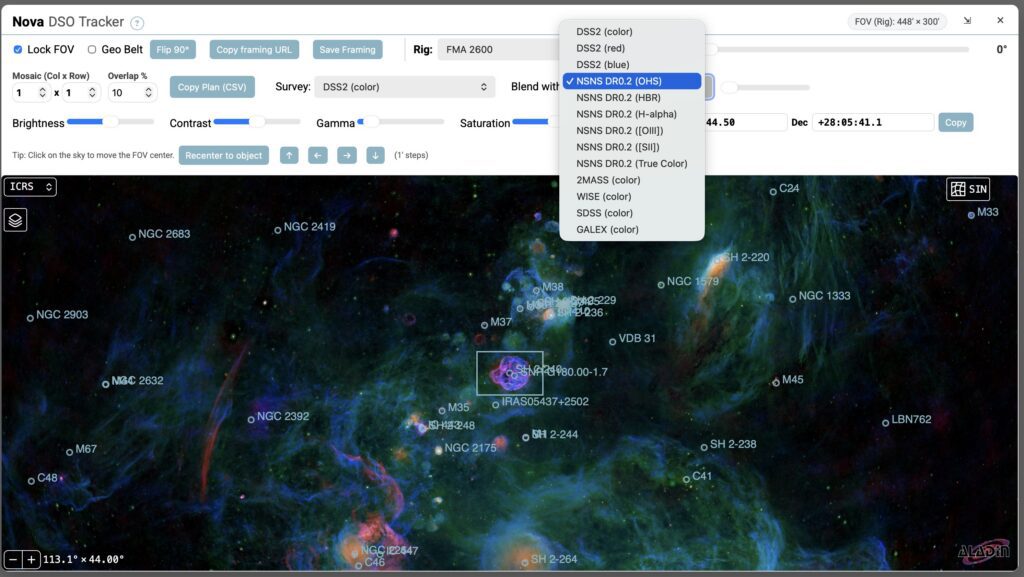
Task: Click the SIN projection grid icon
Action: click(x=966, y=188)
